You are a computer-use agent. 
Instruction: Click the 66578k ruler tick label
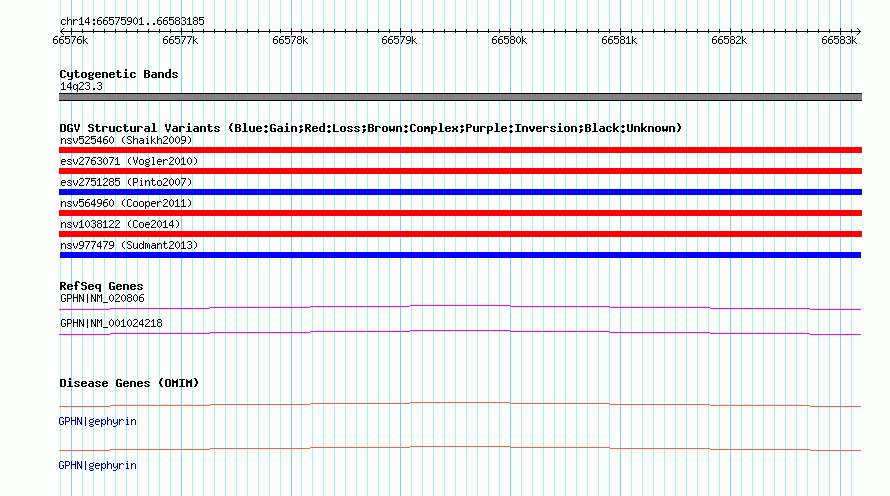[290, 41]
